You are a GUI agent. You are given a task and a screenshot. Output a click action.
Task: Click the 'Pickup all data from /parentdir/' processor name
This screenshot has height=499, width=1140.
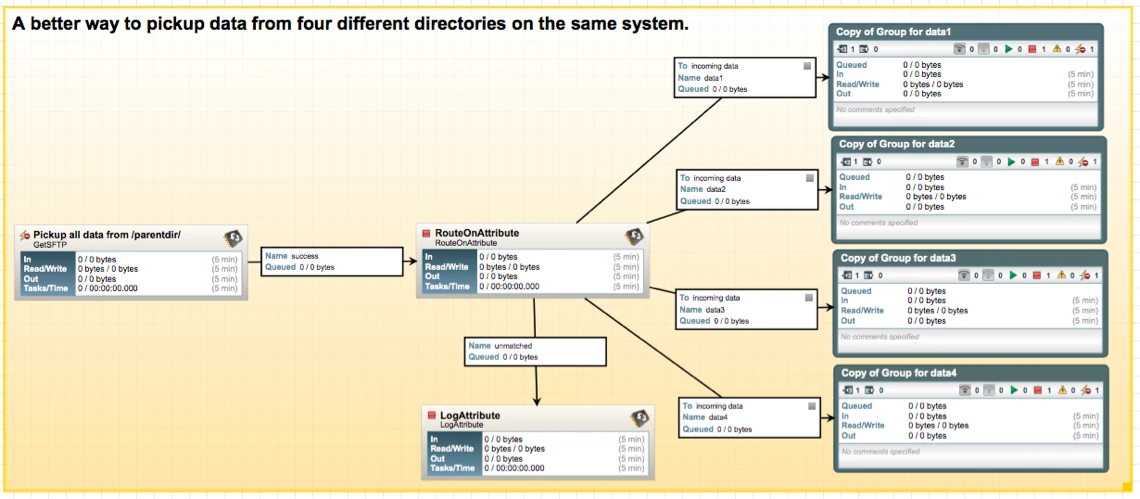point(107,235)
